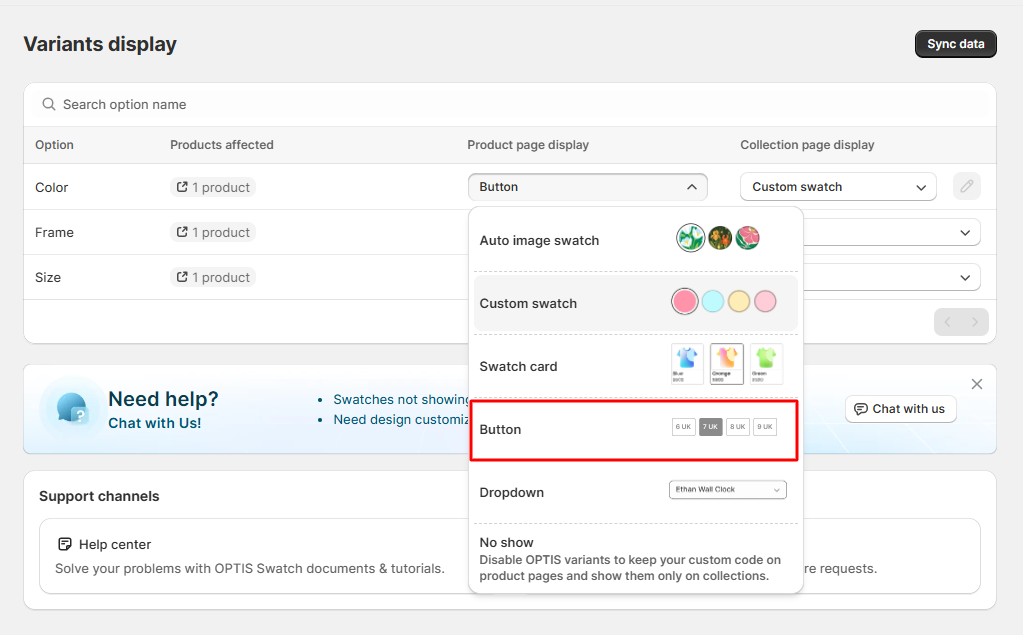The width and height of the screenshot is (1023, 635).
Task: Click the Color option name
Action: coord(52,187)
